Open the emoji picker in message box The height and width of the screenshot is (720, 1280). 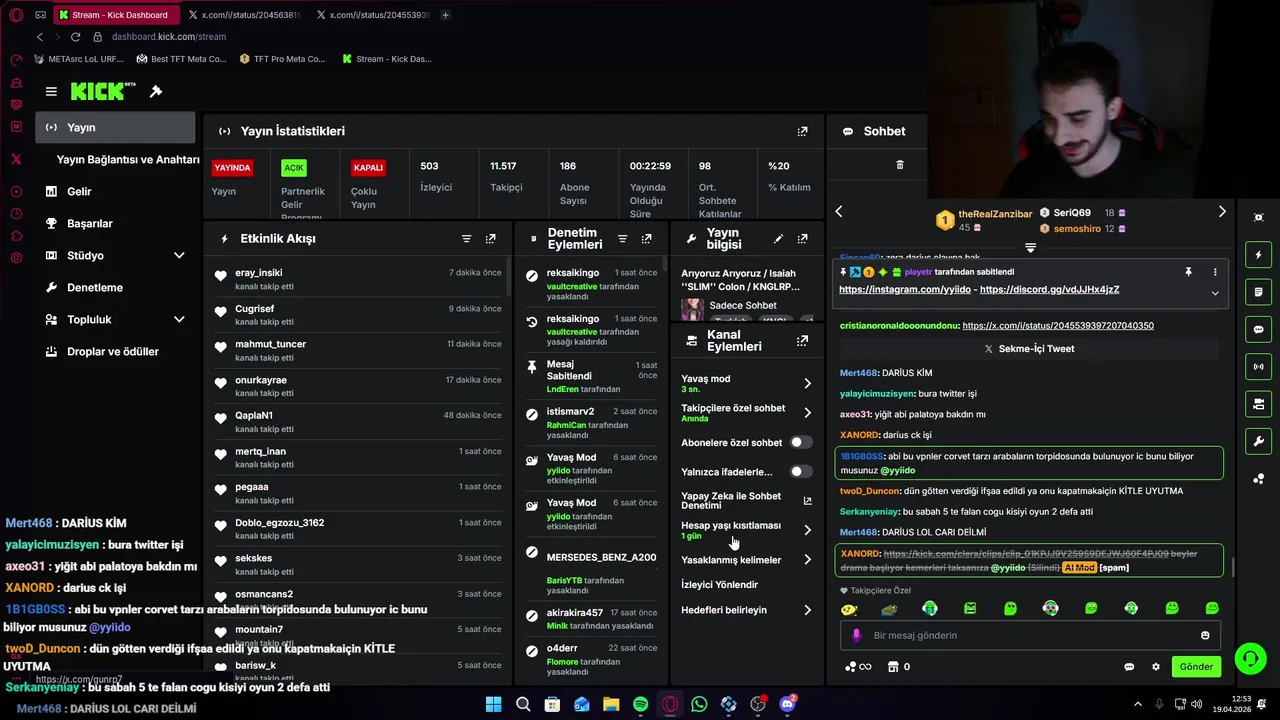point(1205,635)
